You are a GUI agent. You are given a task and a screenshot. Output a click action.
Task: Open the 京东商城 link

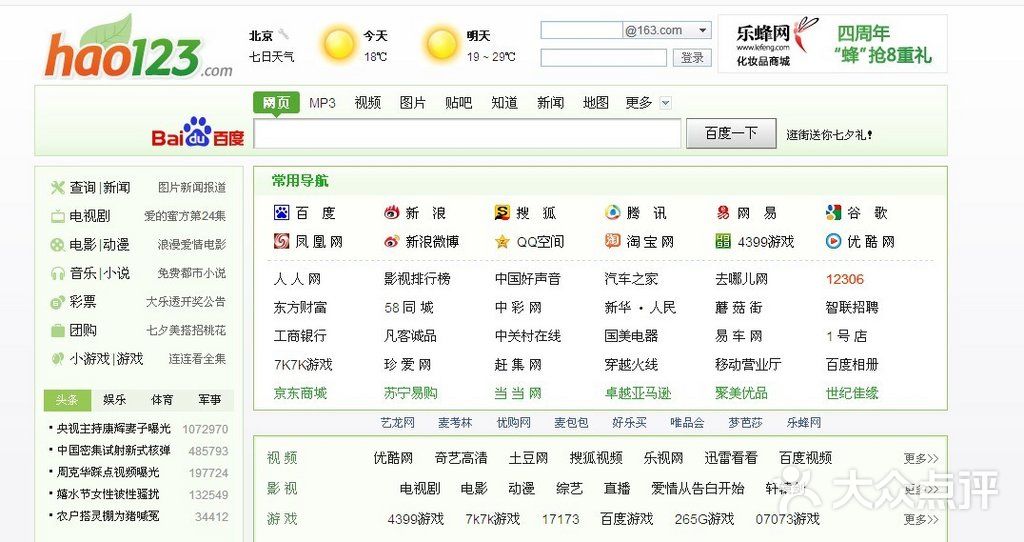click(x=300, y=393)
